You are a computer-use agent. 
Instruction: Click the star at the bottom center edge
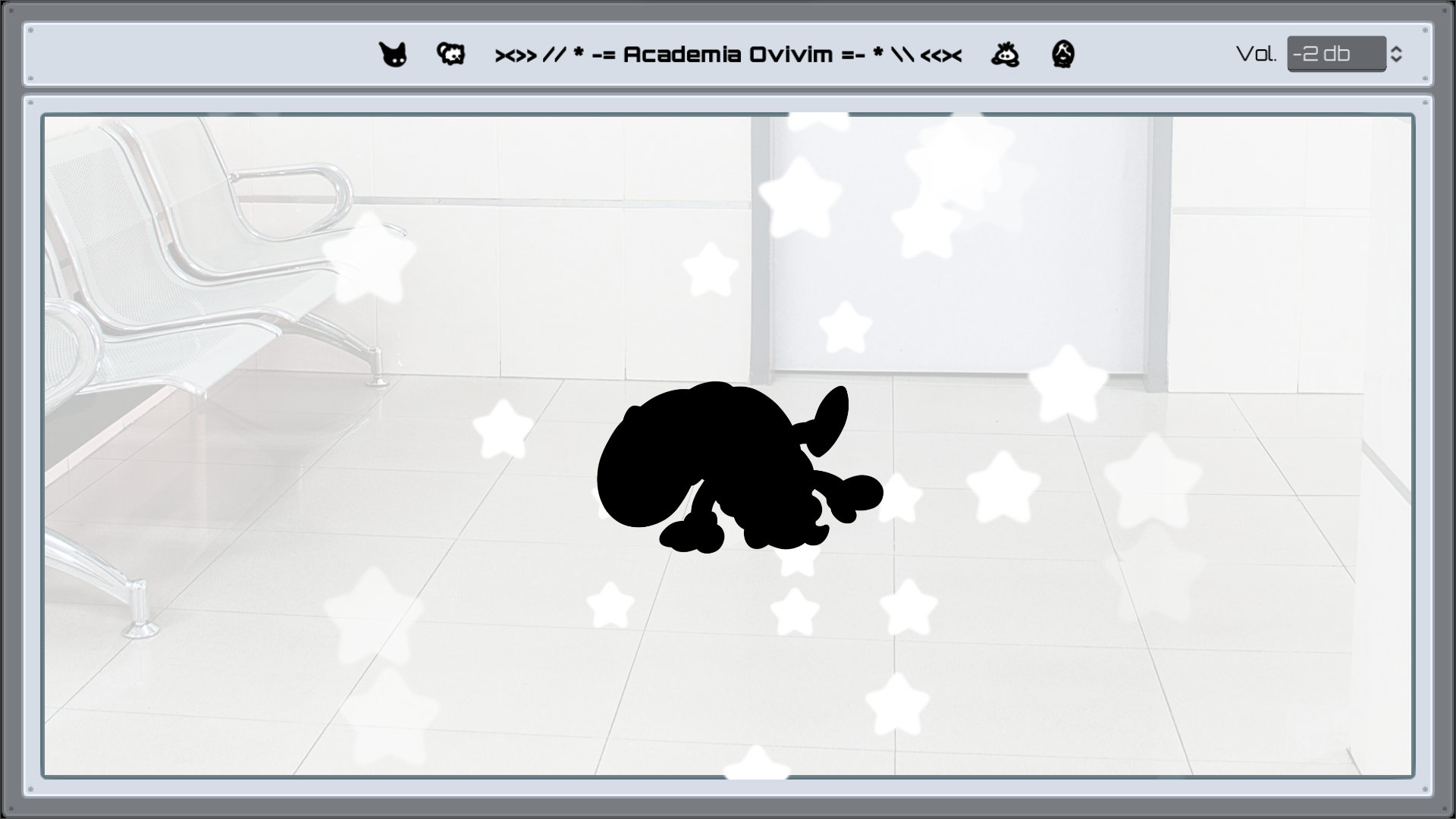(756, 763)
